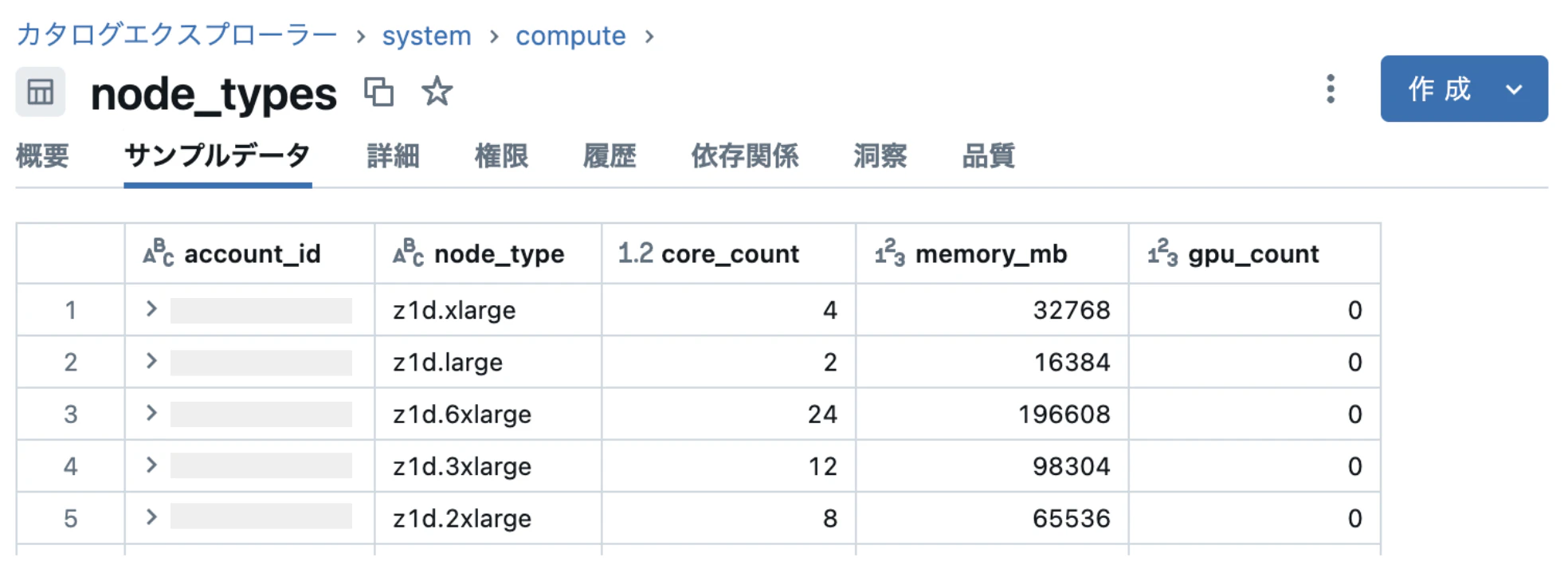The height and width of the screenshot is (569, 1568).
Task: Open the three-dot overflow menu
Action: [1330, 89]
